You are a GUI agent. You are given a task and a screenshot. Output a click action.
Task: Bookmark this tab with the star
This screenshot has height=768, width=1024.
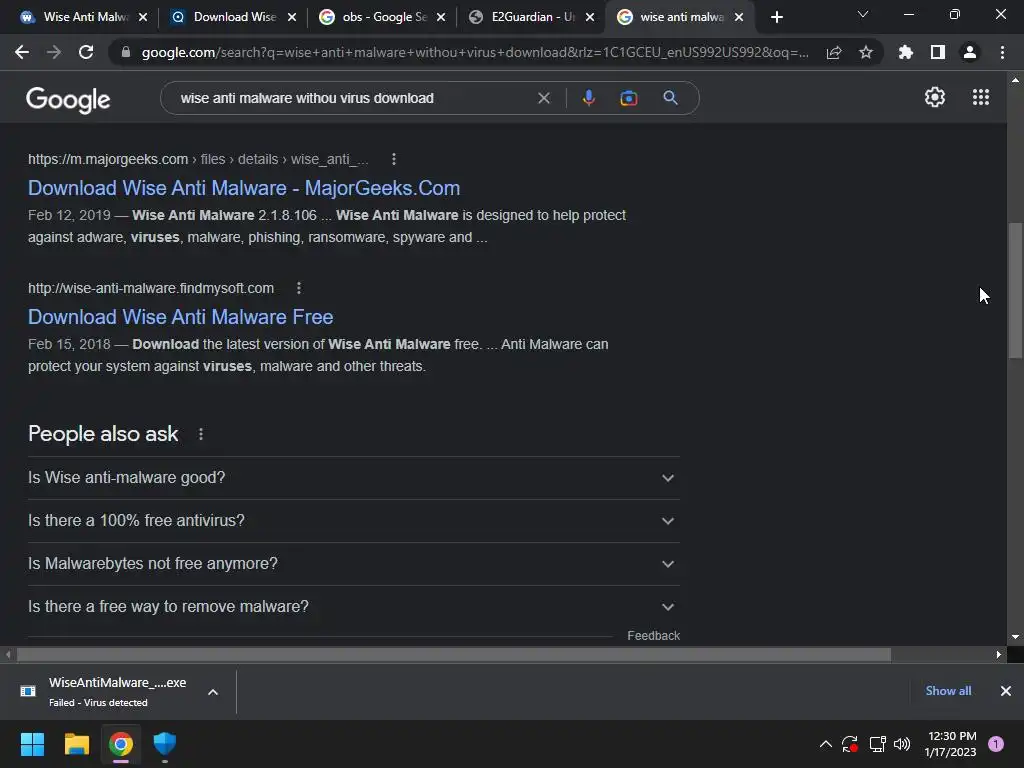tap(866, 52)
